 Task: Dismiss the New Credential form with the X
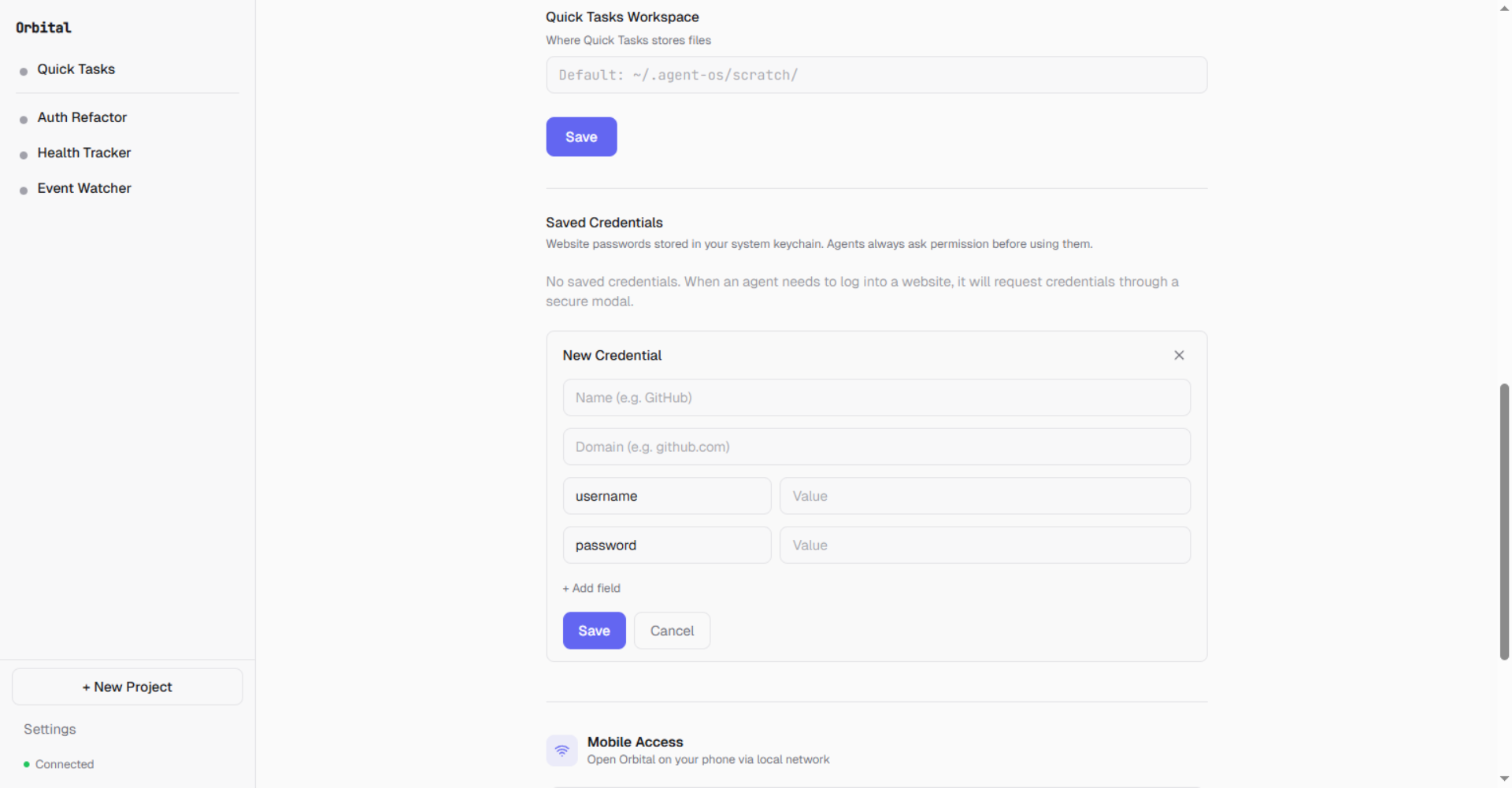[1179, 355]
